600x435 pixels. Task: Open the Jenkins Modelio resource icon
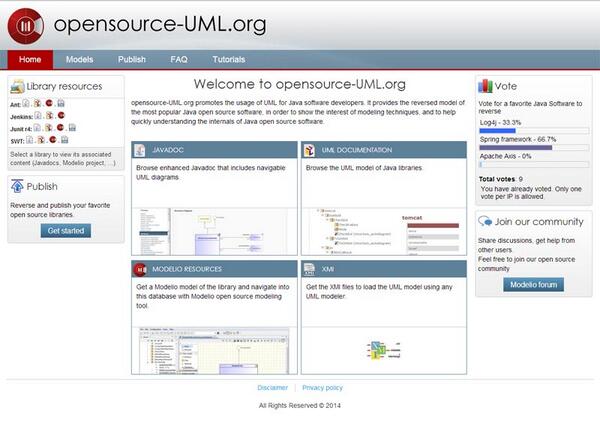[61, 115]
